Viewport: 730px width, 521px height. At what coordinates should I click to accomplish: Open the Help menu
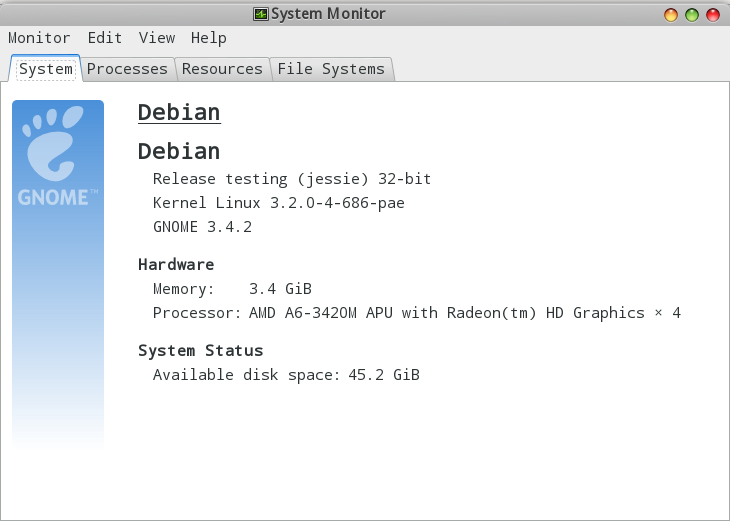209,38
